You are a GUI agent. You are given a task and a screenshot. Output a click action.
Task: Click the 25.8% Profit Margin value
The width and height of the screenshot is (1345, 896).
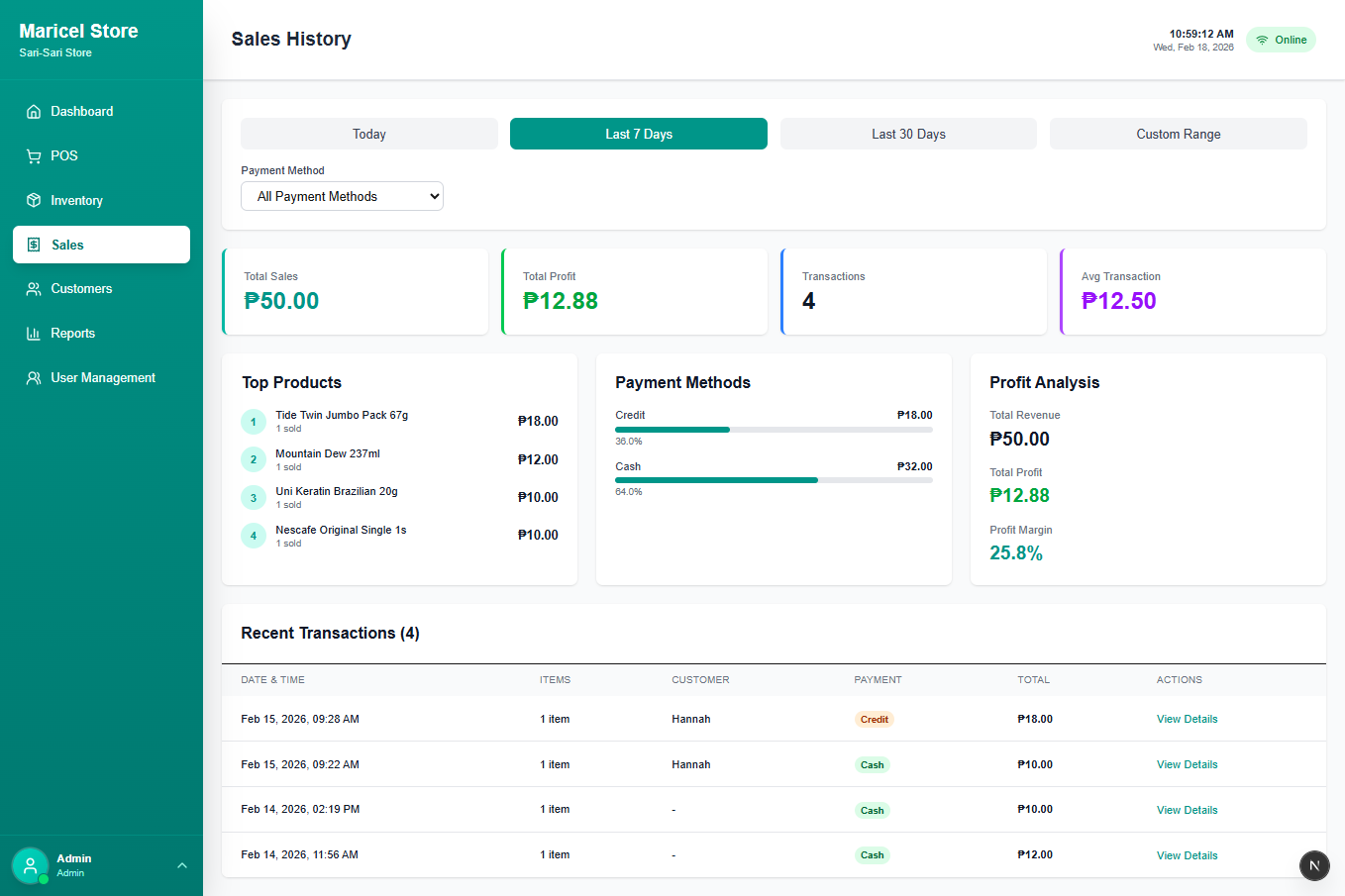[1016, 553]
